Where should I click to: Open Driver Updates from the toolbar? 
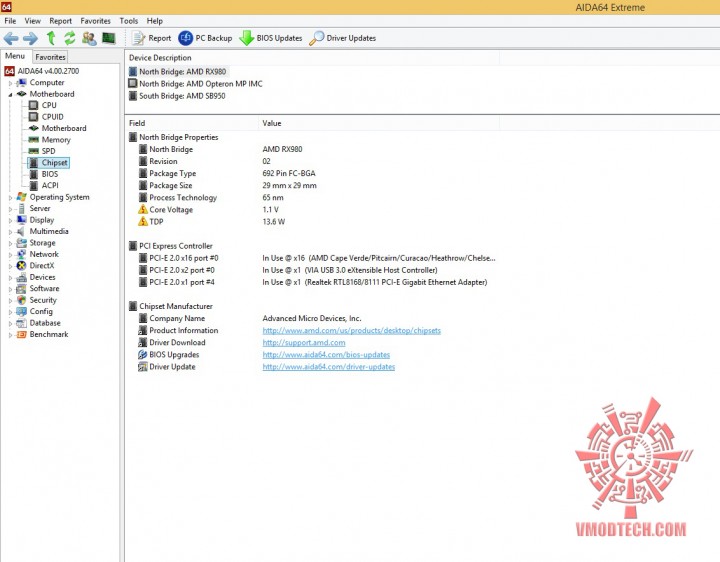pyautogui.click(x=343, y=38)
